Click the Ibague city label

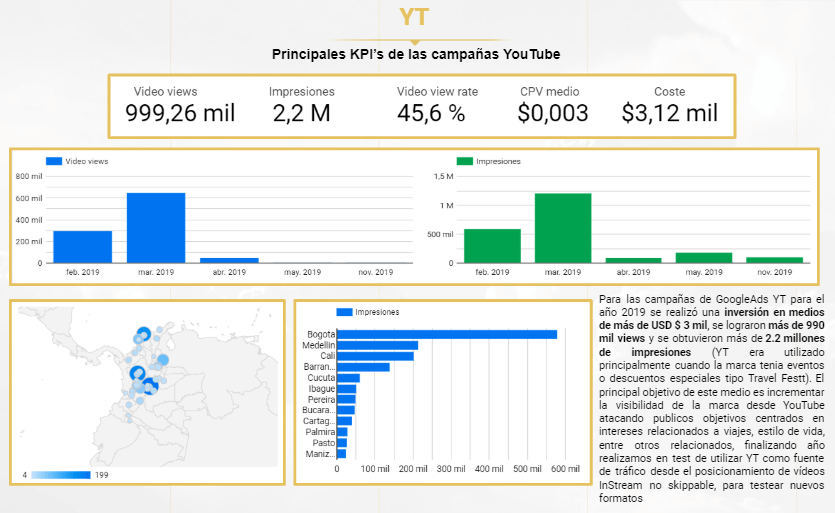click(x=322, y=389)
